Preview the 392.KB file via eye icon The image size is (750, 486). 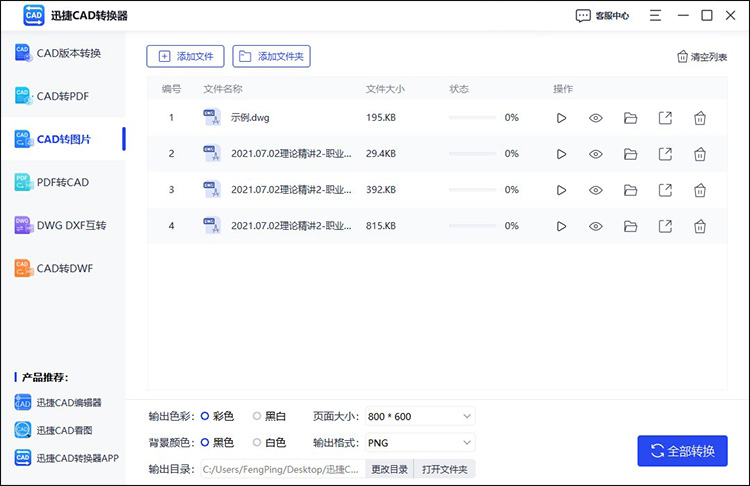(596, 190)
